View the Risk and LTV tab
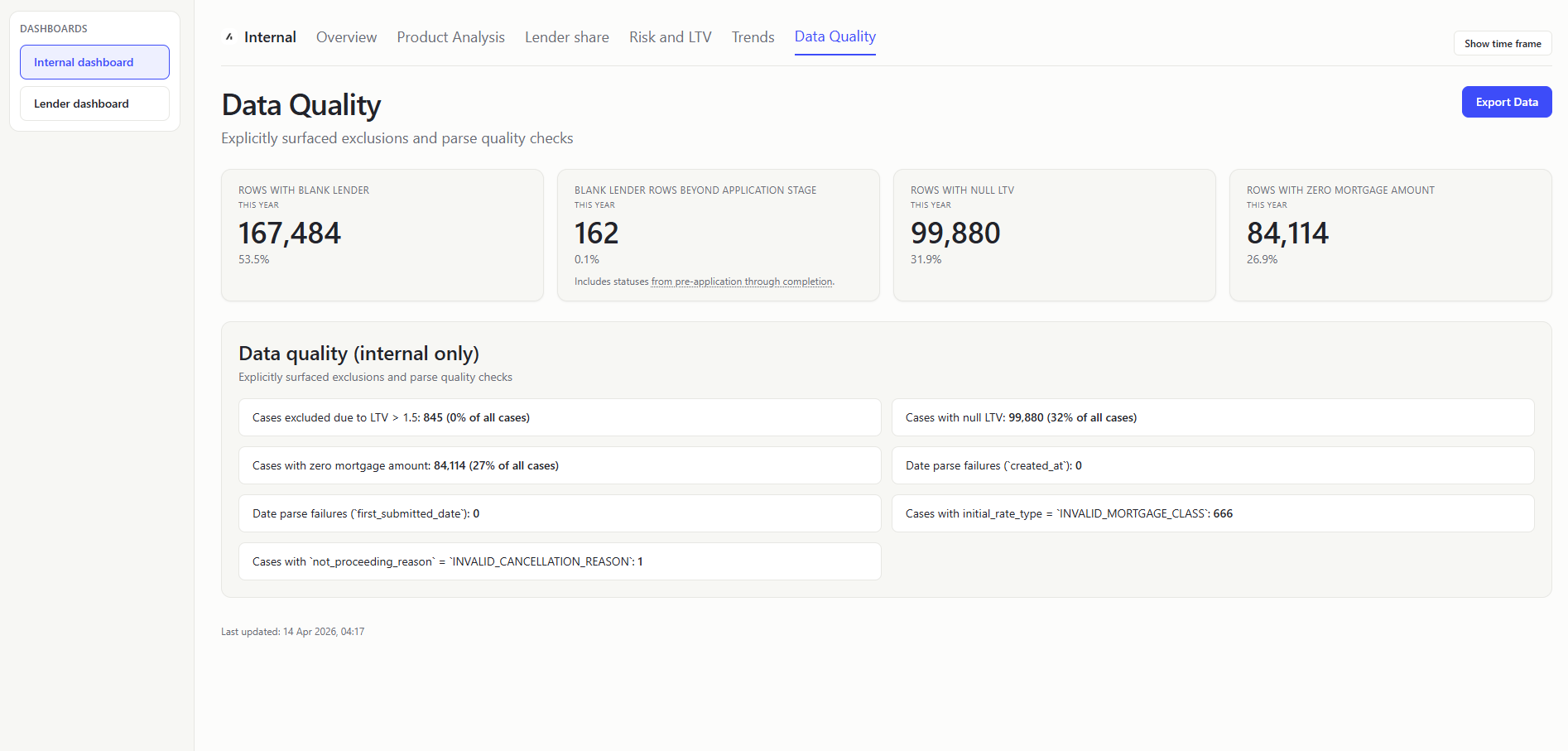The height and width of the screenshot is (751, 1568). coord(670,36)
